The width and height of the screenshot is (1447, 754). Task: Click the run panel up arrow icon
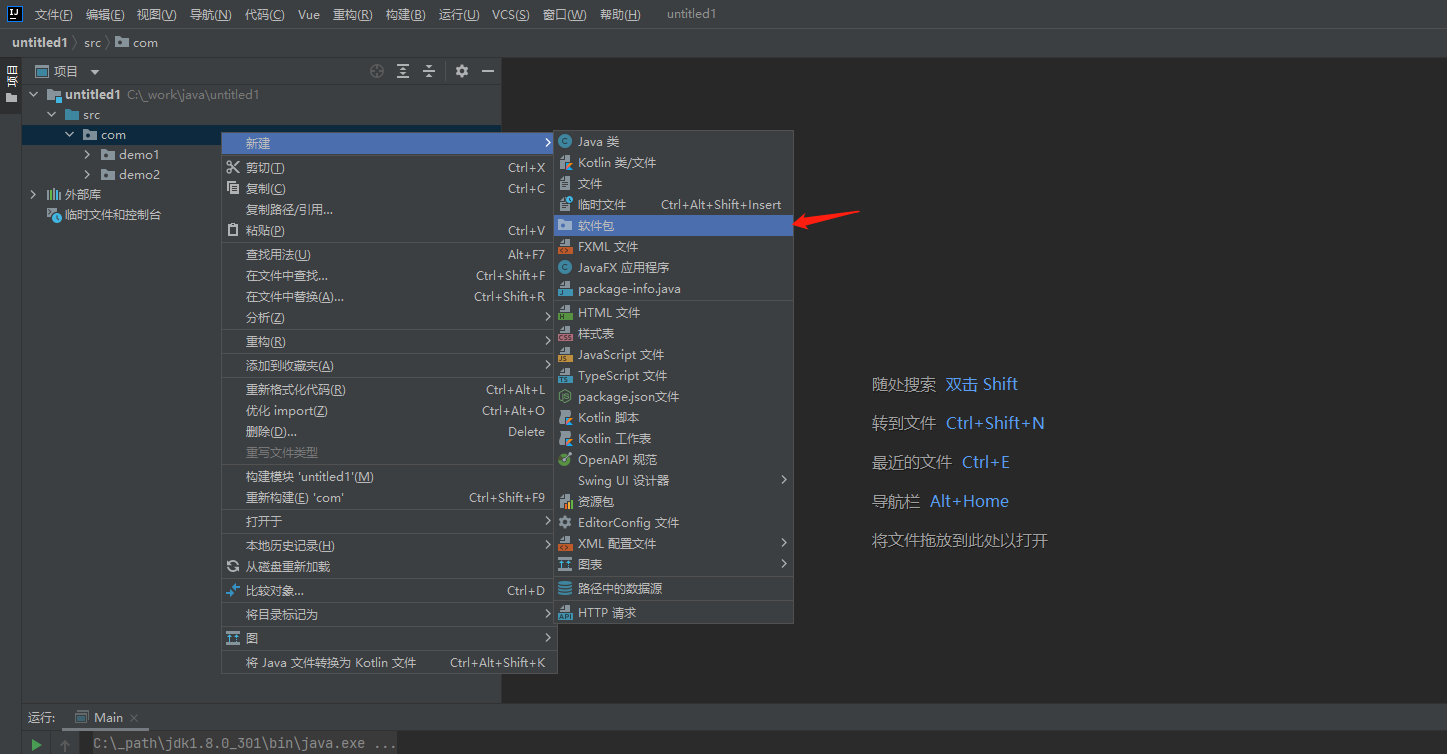pyautogui.click(x=65, y=745)
